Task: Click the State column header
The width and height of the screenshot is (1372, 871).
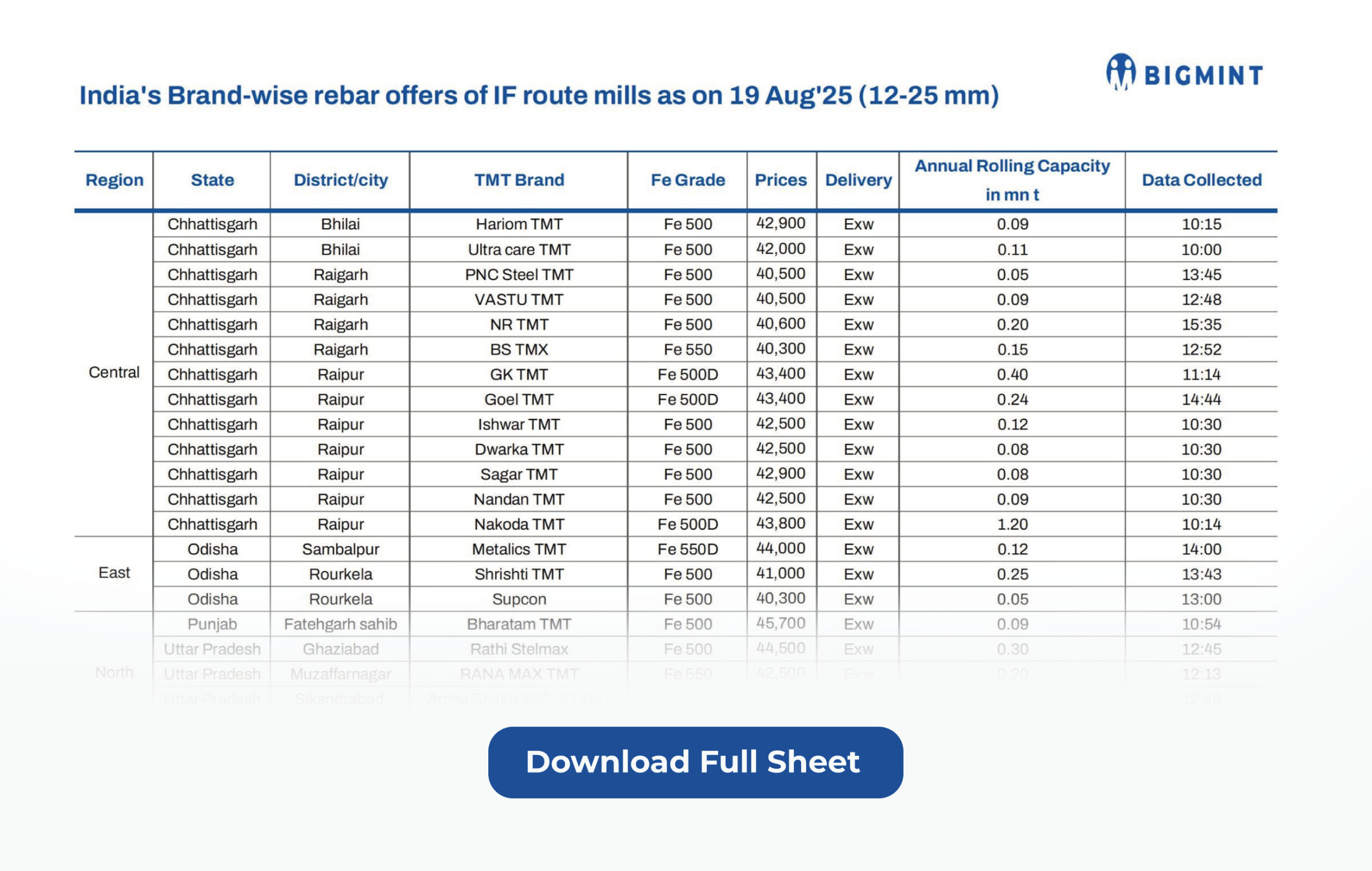Action: [212, 180]
